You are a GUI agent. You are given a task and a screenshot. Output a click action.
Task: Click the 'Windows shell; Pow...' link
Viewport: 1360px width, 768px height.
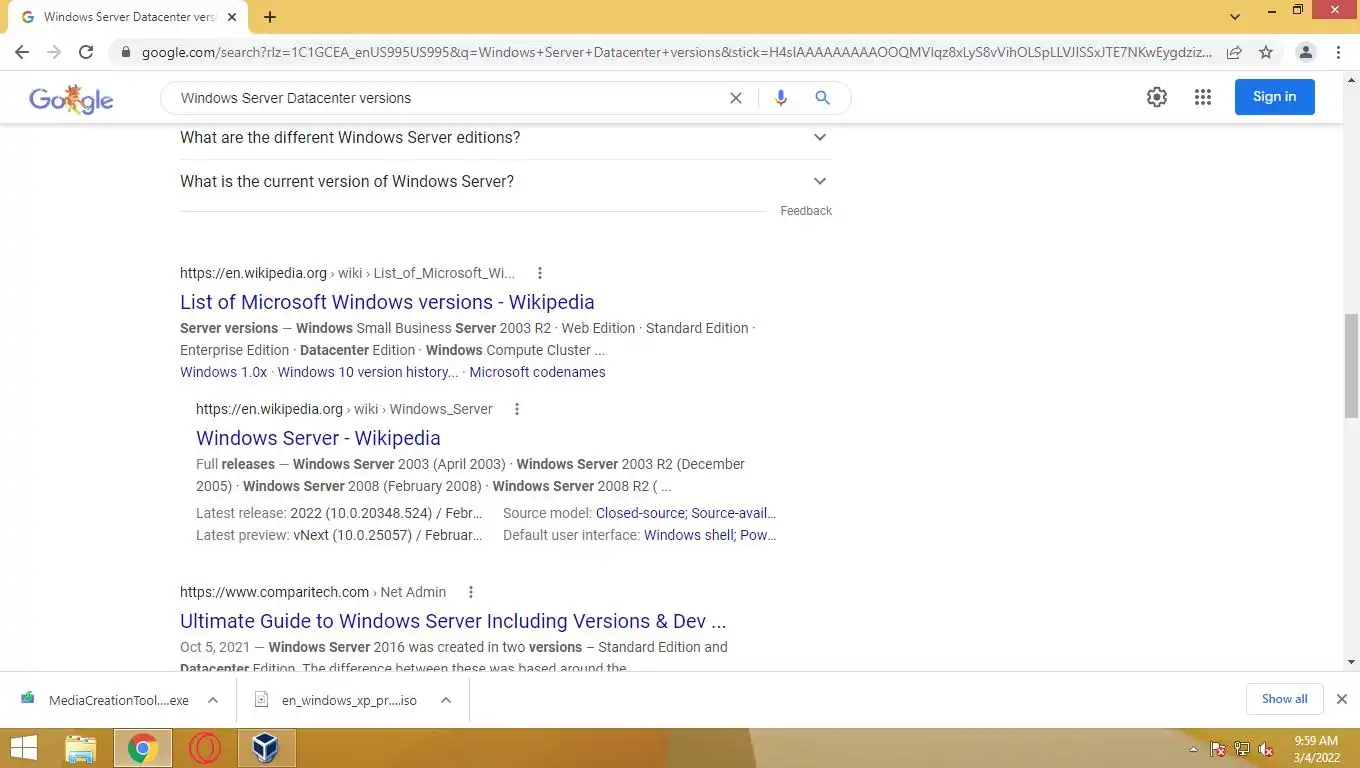pyautogui.click(x=710, y=535)
